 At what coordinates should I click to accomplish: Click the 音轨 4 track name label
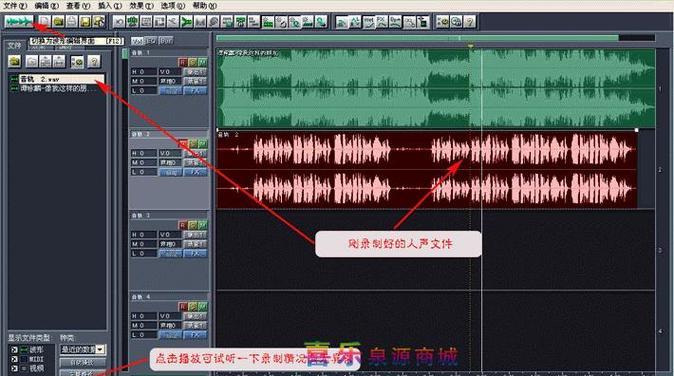(141, 297)
